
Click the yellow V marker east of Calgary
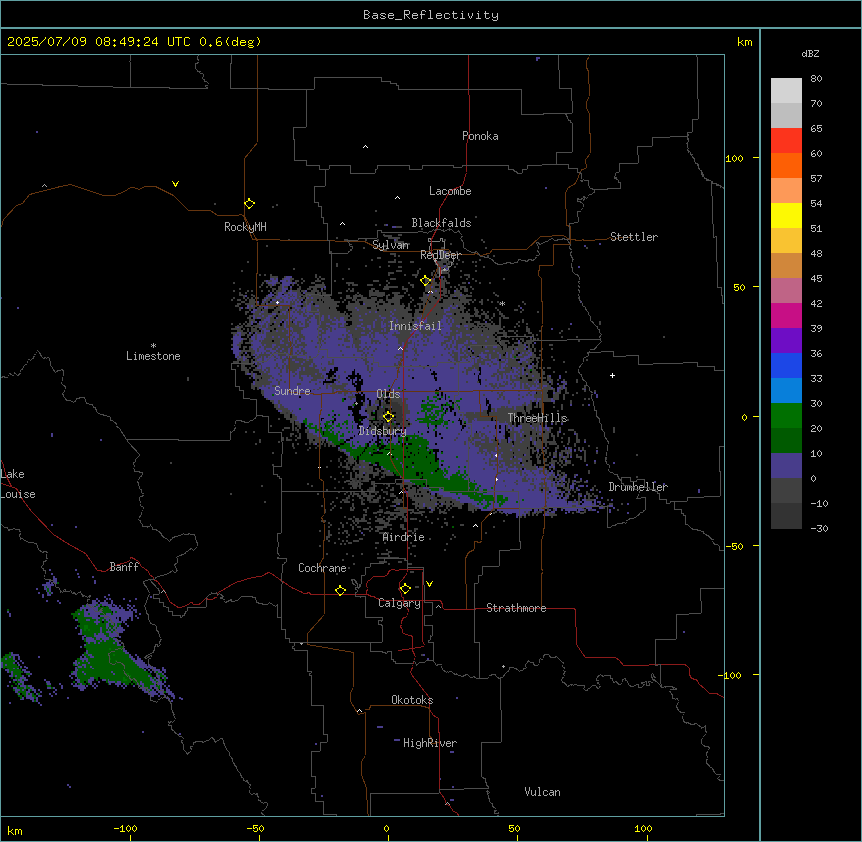click(429, 584)
